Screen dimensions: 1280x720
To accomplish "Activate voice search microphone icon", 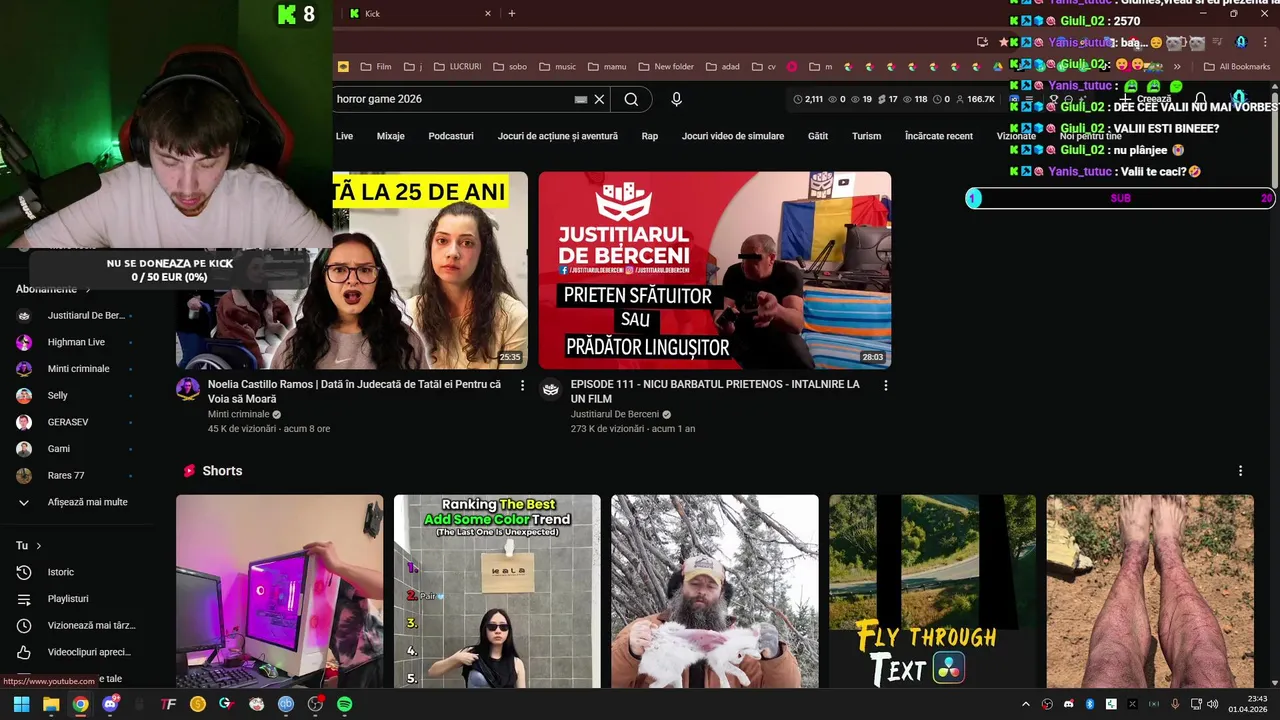I will (677, 99).
